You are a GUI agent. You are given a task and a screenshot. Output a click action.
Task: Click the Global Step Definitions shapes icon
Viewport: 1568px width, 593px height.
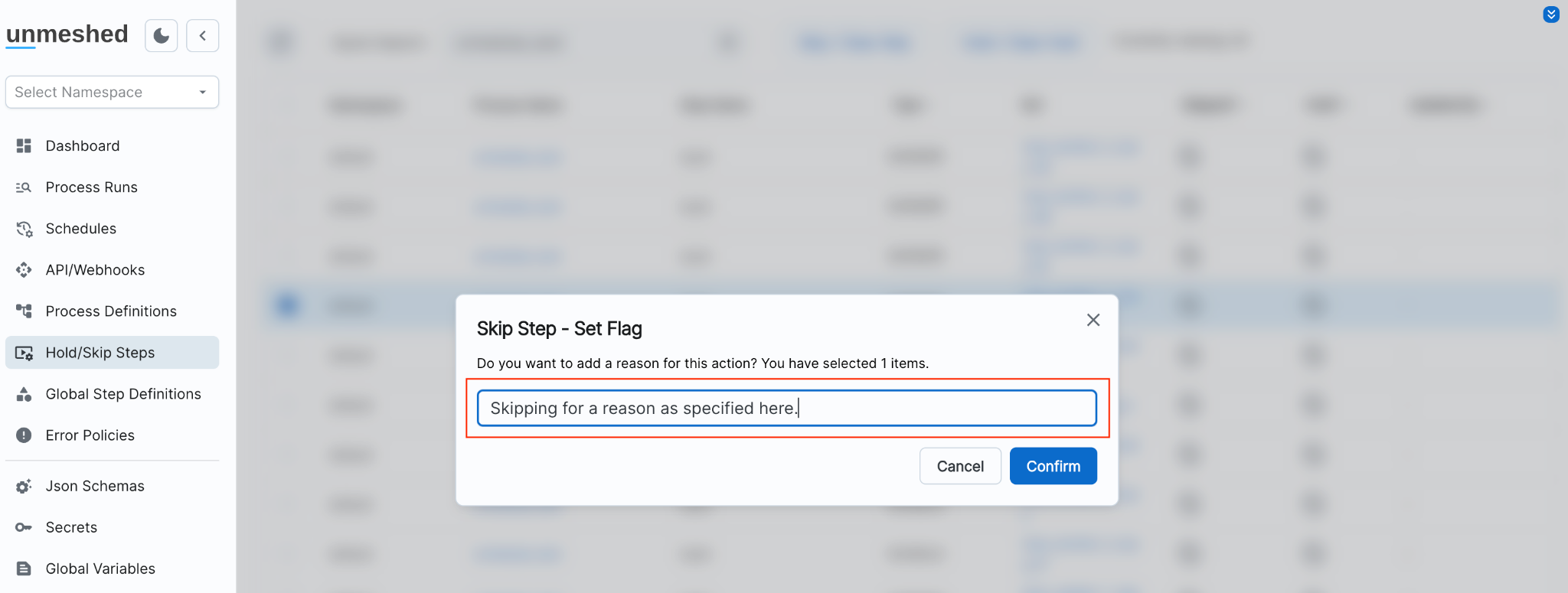tap(24, 394)
